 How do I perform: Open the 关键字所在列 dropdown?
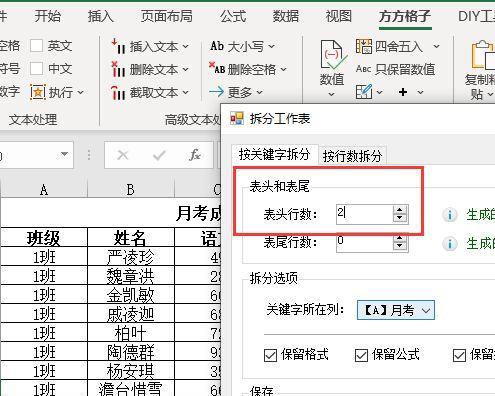point(396,310)
